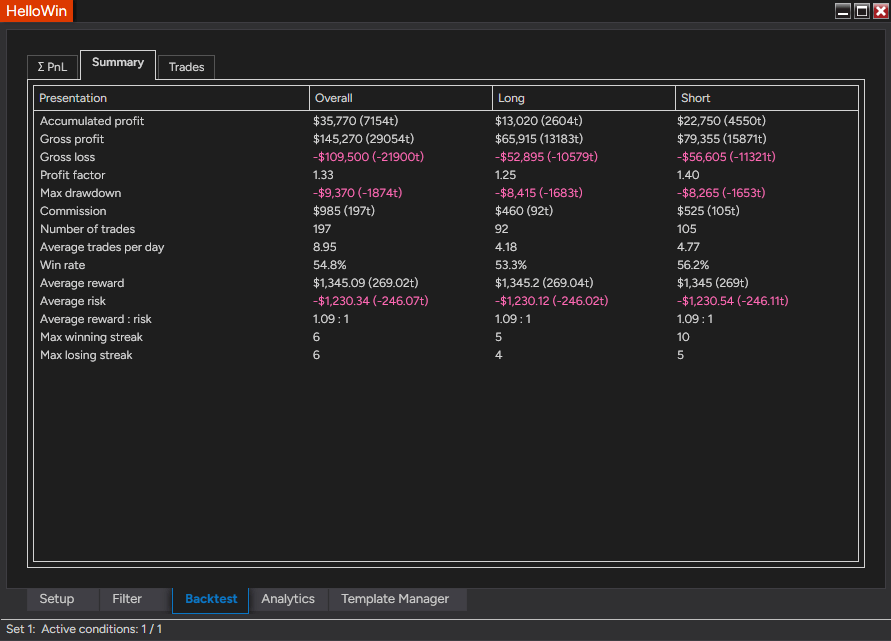Screen dimensions: 891x641
Task: Click the Long column header
Action: point(584,98)
